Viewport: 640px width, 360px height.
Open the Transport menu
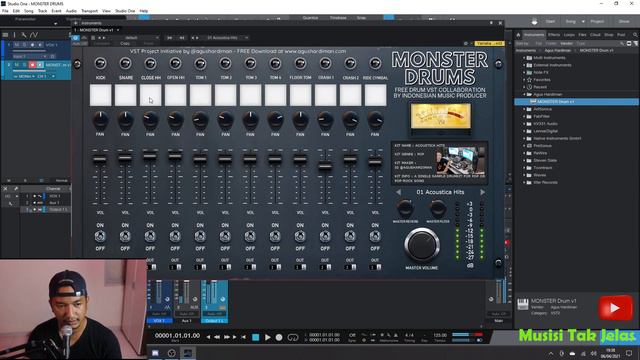coord(89,11)
